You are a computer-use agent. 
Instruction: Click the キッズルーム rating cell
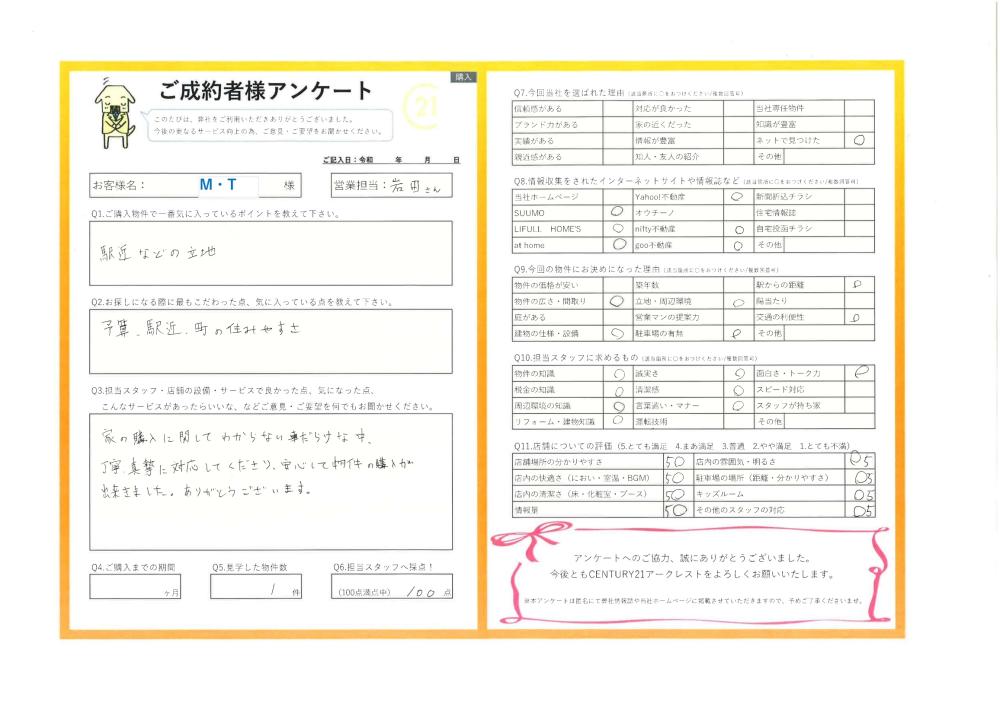point(859,494)
